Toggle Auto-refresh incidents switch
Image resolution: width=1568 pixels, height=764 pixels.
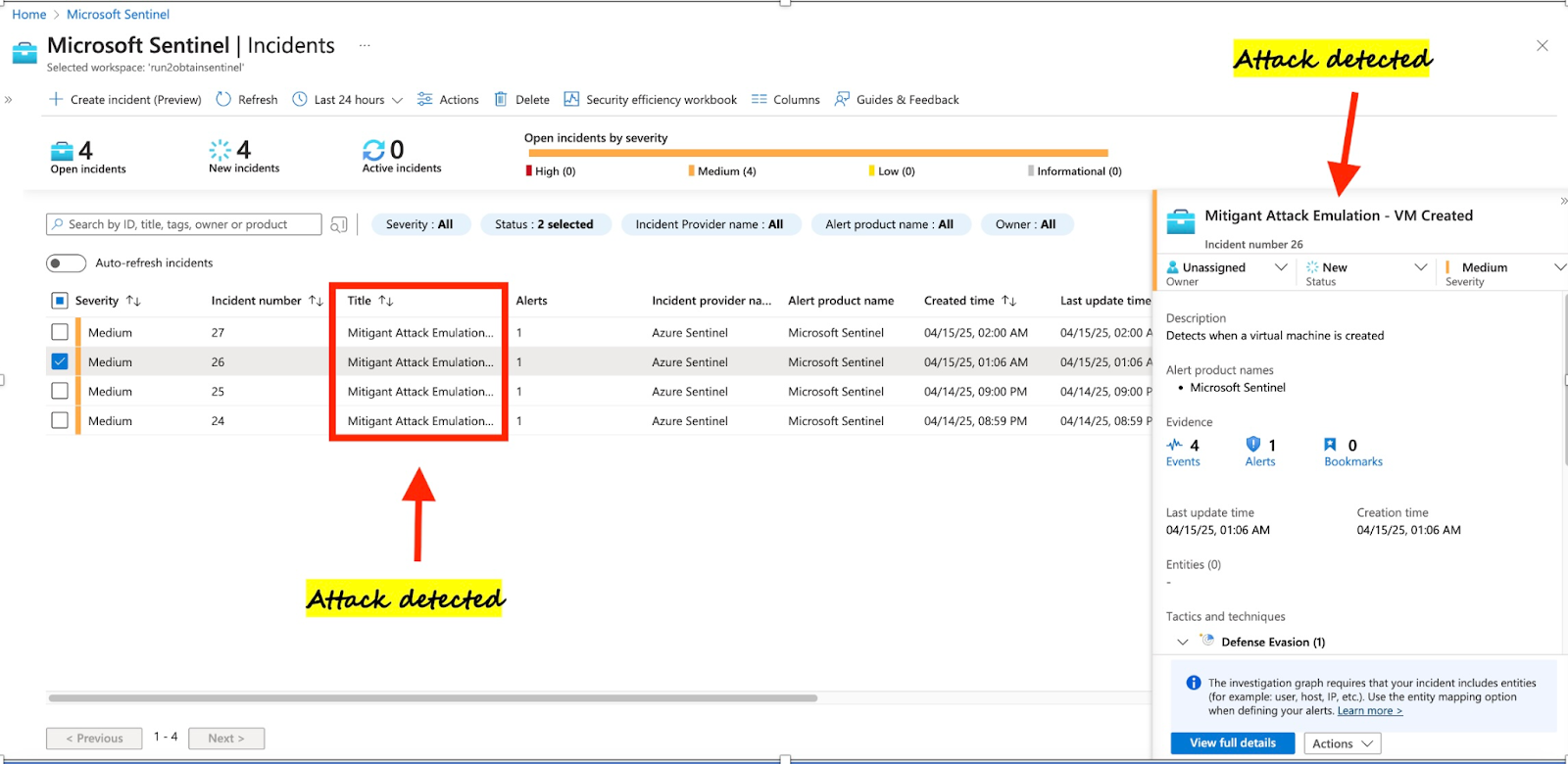66,263
